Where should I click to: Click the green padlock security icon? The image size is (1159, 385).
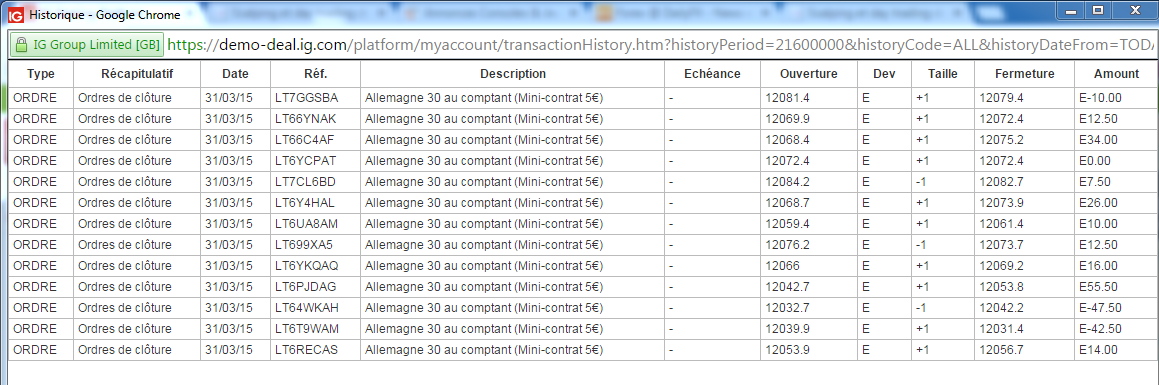(21, 44)
